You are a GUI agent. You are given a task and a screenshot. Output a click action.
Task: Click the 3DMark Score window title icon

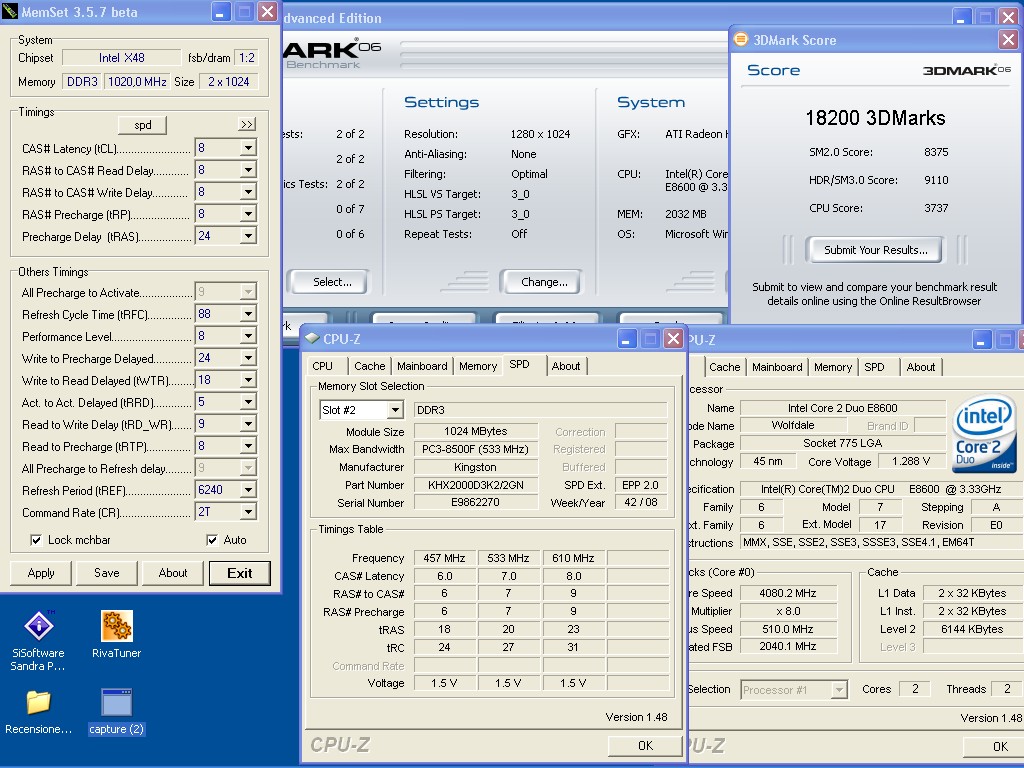point(741,39)
